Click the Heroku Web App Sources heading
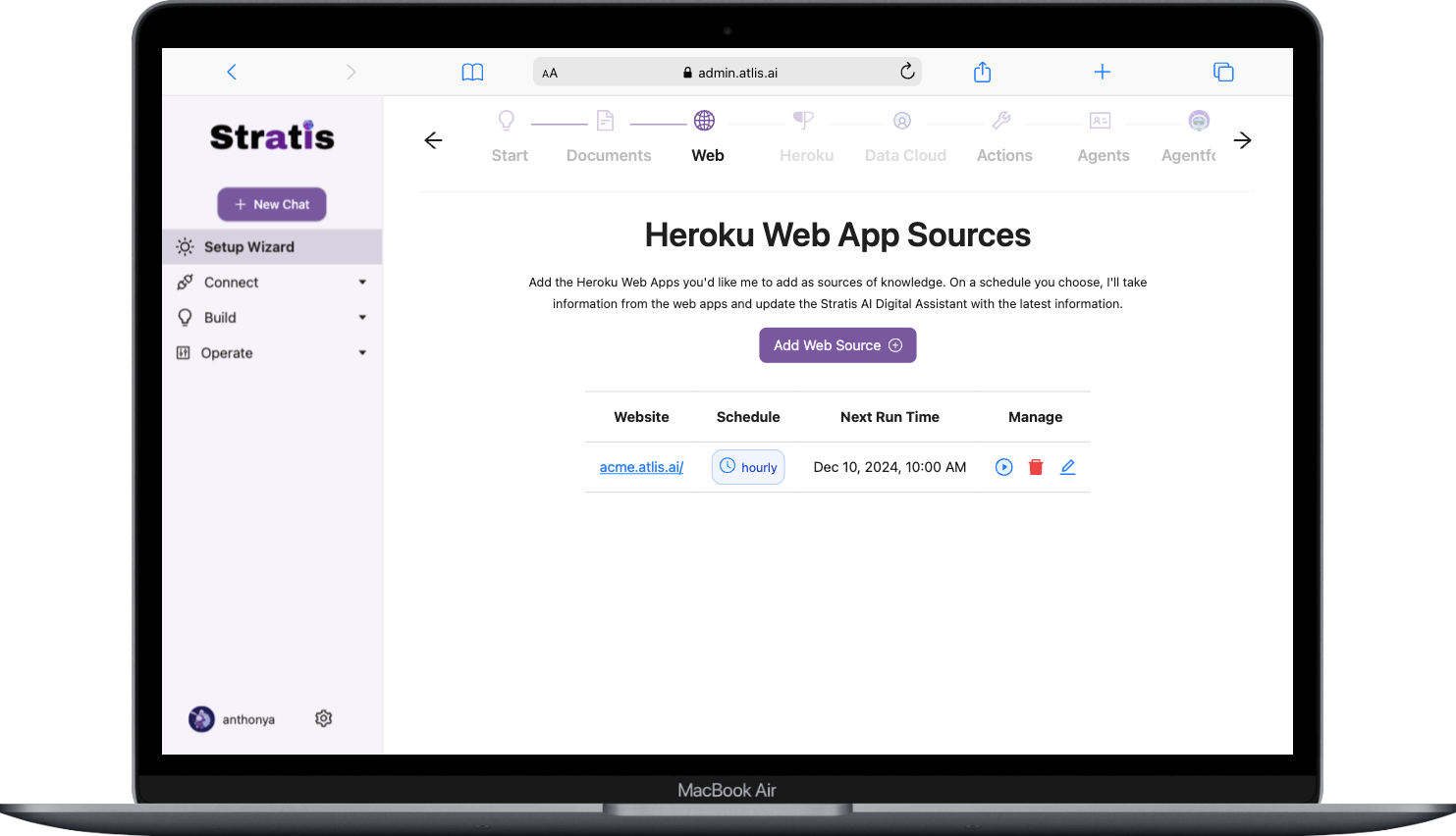 [x=837, y=235]
